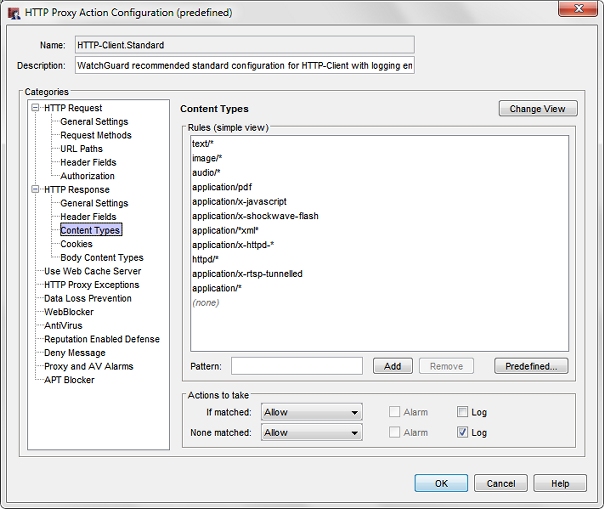This screenshot has width=604, height=509.
Task: Open the WebBlocker category
Action: (x=68, y=312)
